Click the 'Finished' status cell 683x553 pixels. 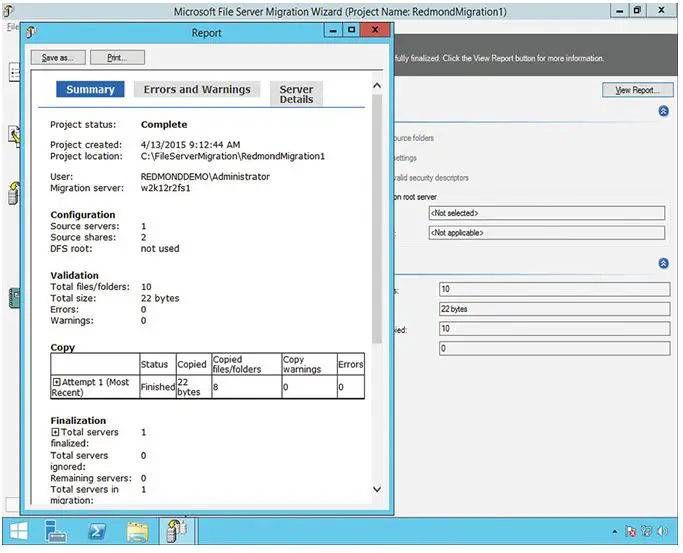coord(158,387)
